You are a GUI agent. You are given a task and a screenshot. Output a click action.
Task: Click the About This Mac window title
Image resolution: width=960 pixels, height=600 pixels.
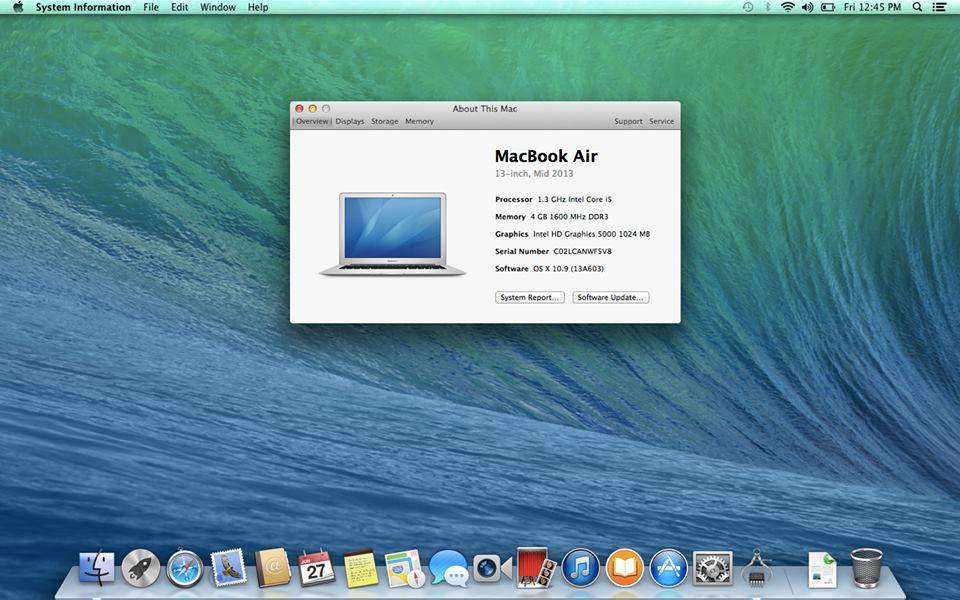(x=485, y=108)
